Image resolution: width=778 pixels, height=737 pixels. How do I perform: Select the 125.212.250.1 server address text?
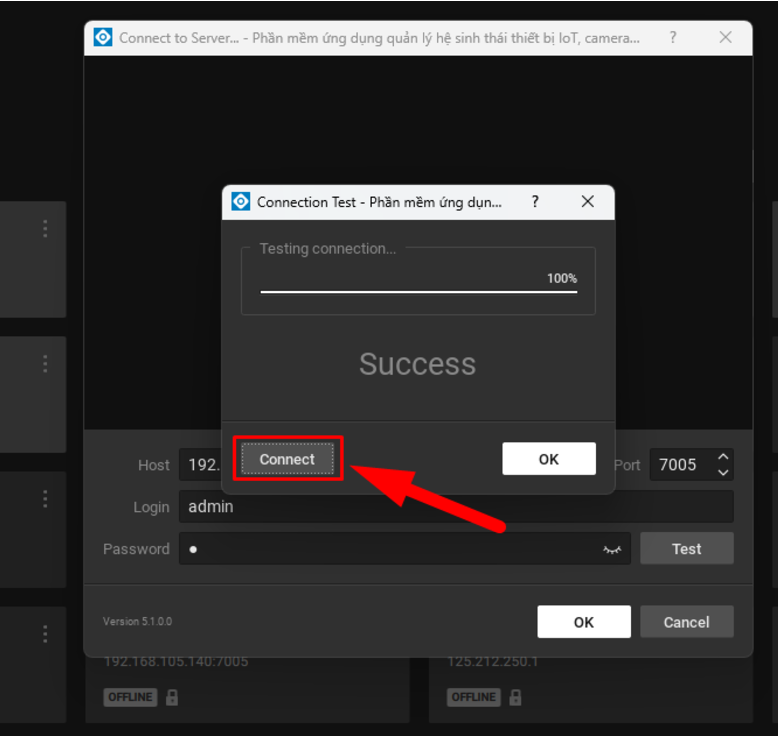click(492, 662)
